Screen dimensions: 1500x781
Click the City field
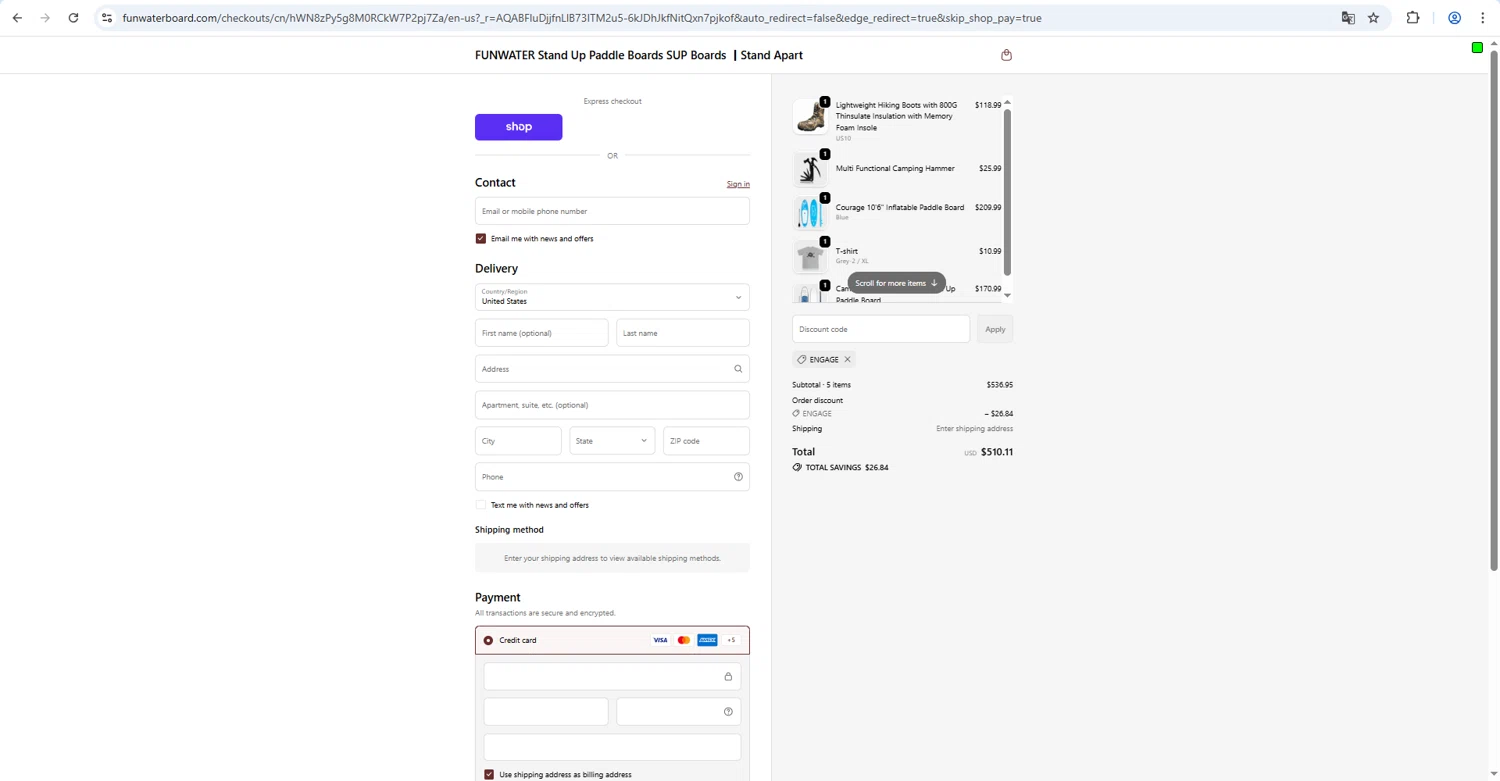pos(518,441)
